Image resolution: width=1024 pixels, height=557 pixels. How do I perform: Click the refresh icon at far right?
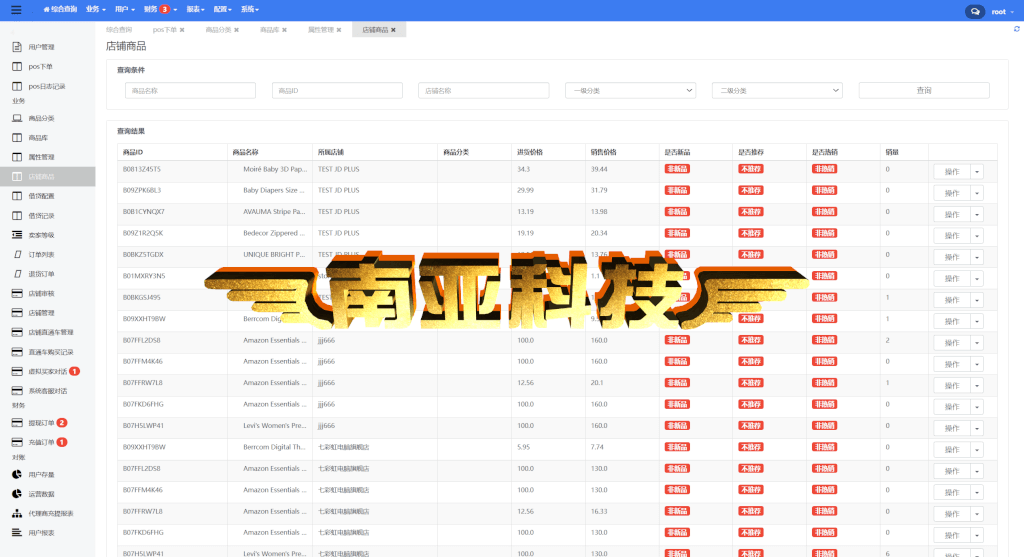1017,29
